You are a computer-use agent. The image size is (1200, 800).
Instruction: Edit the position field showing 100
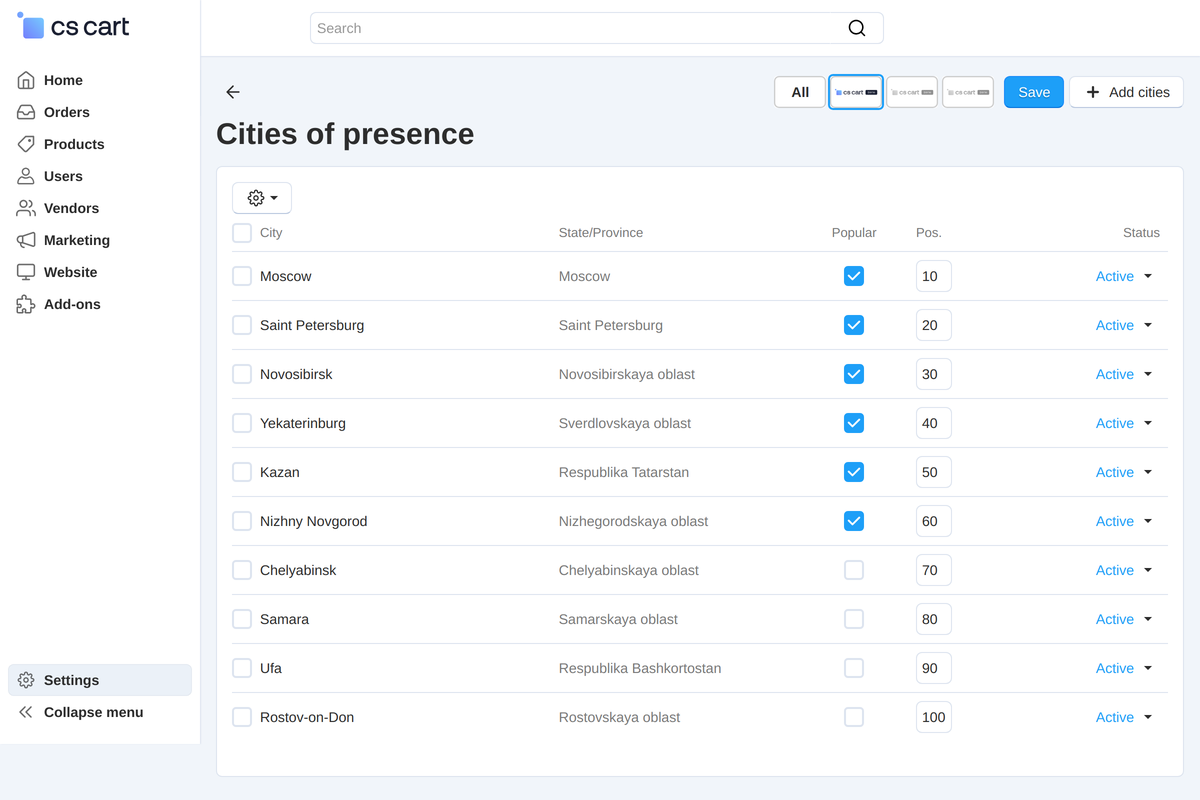[x=934, y=717]
